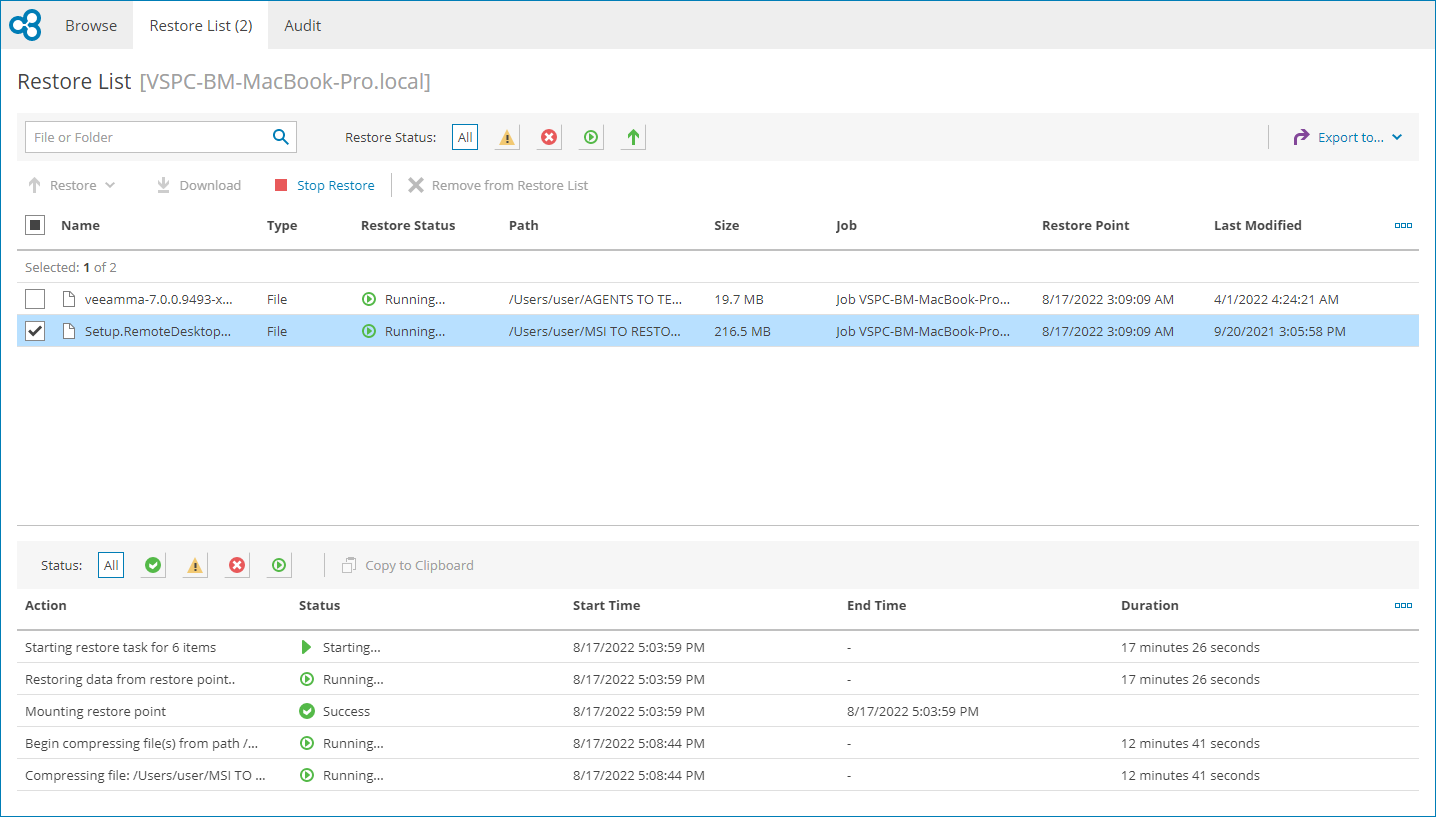Filter action log by warning icon

tap(195, 565)
